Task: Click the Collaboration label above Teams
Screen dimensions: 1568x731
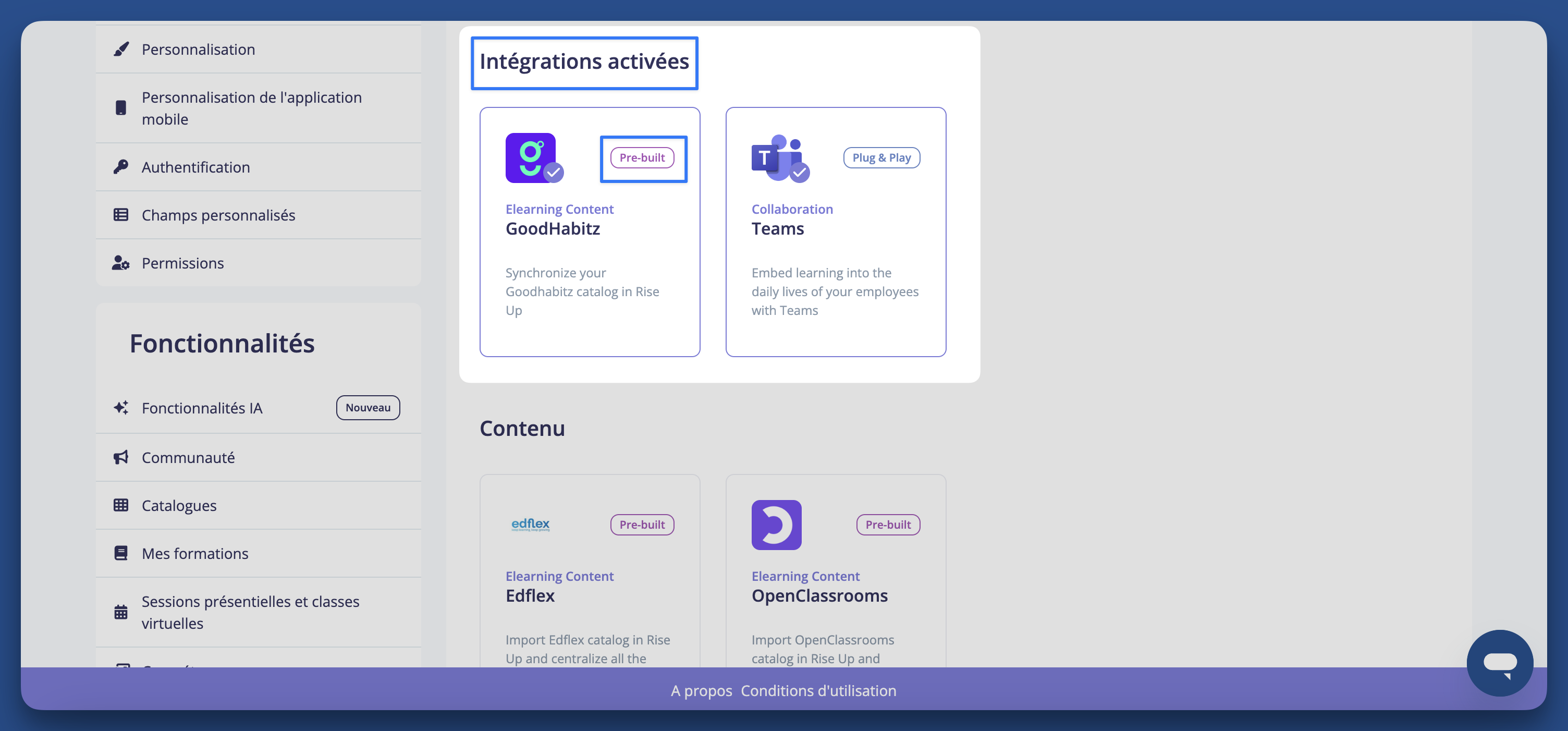Action: [792, 209]
